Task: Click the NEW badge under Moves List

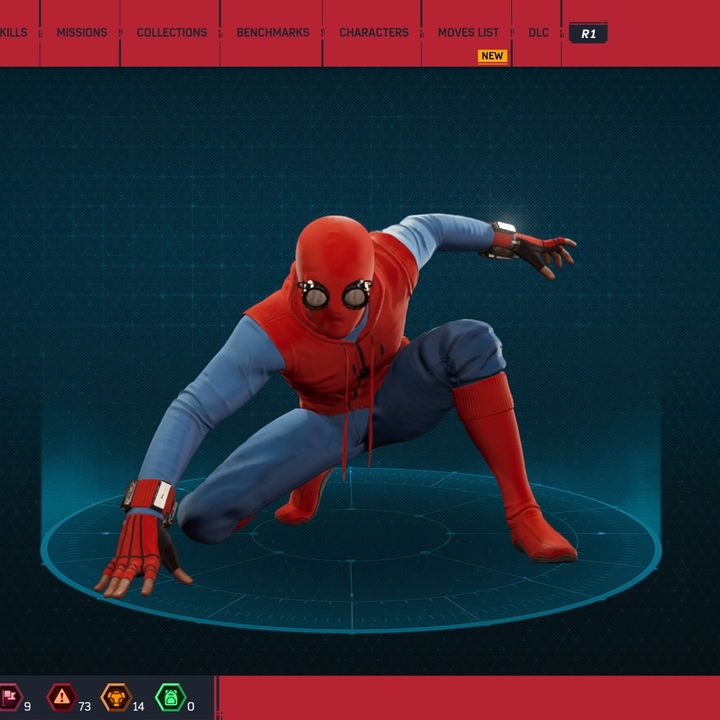Action: (492, 56)
